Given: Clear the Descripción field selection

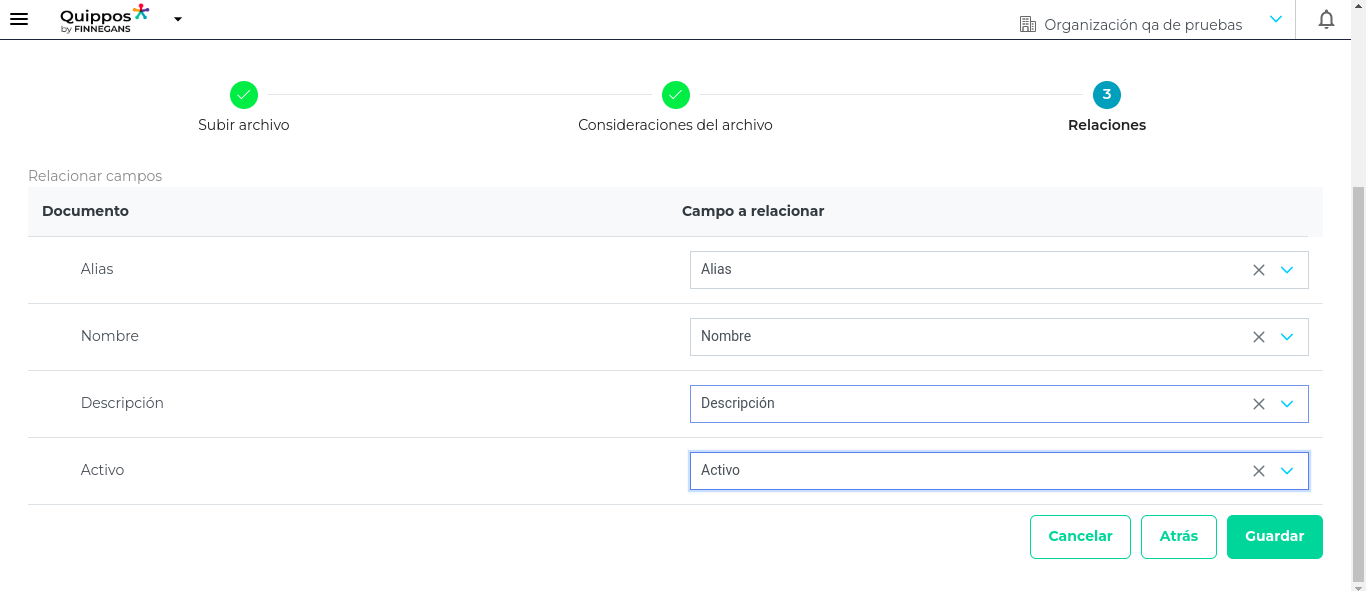Looking at the screenshot, I should 1259,404.
